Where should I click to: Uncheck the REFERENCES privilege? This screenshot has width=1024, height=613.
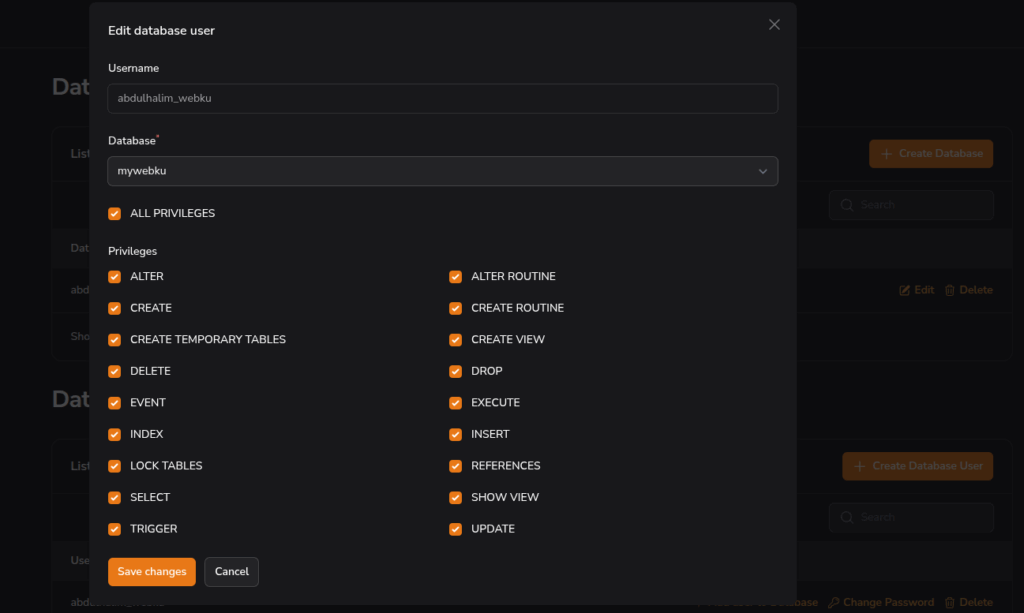click(456, 466)
